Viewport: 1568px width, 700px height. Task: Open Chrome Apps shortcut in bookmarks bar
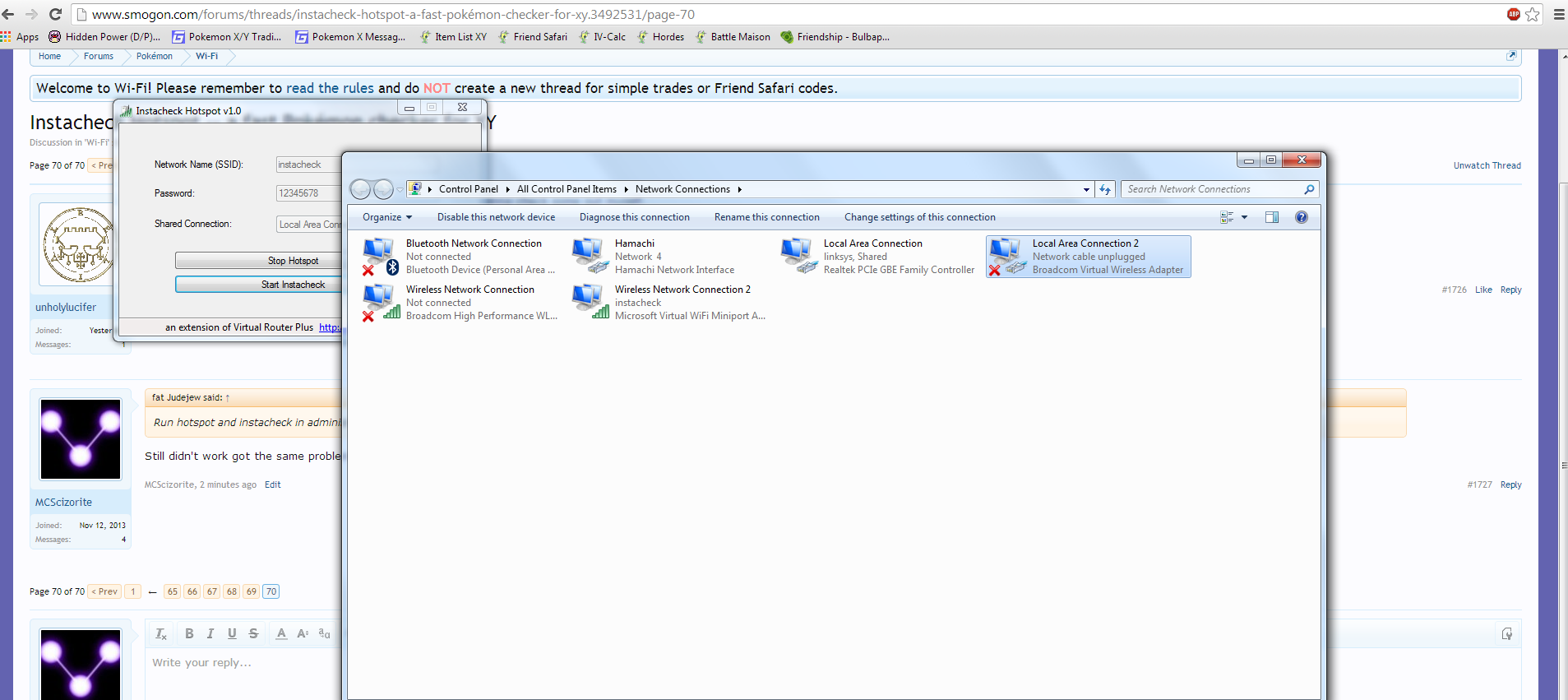pyautogui.click(x=20, y=37)
